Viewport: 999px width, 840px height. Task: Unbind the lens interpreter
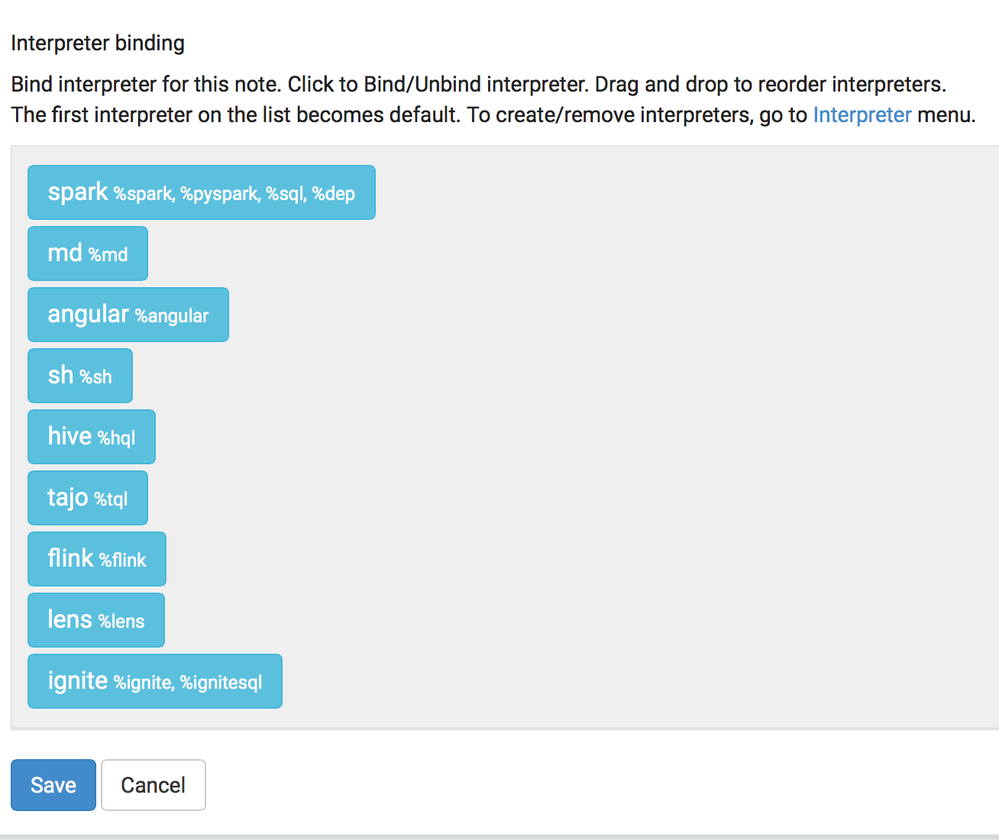[95, 620]
